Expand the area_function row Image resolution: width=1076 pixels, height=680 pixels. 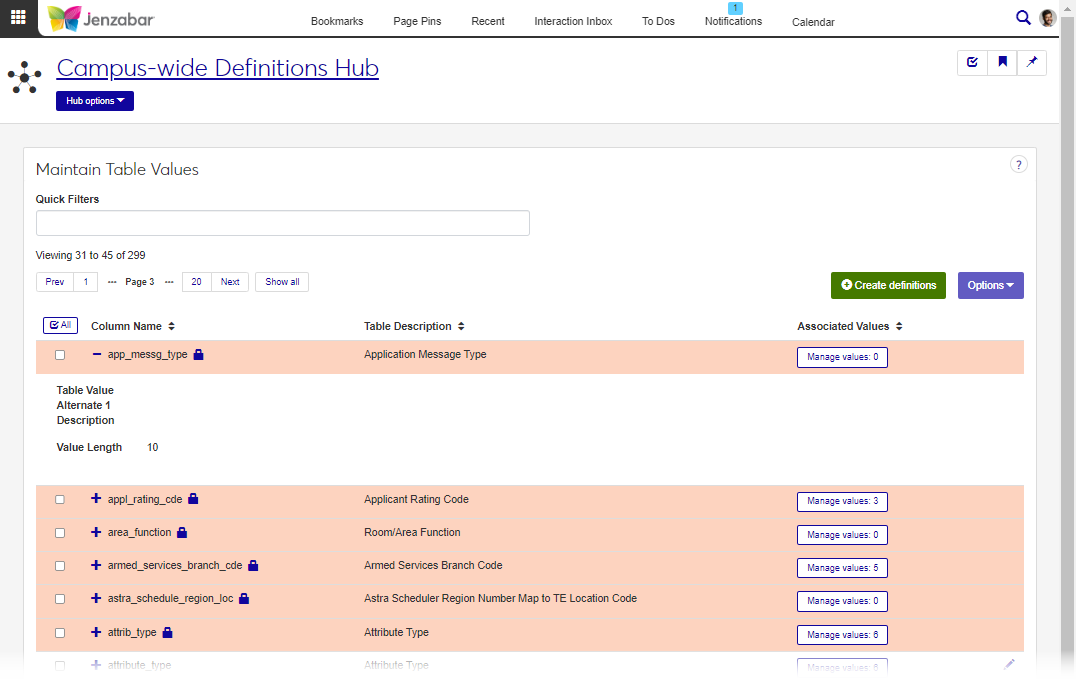click(97, 532)
